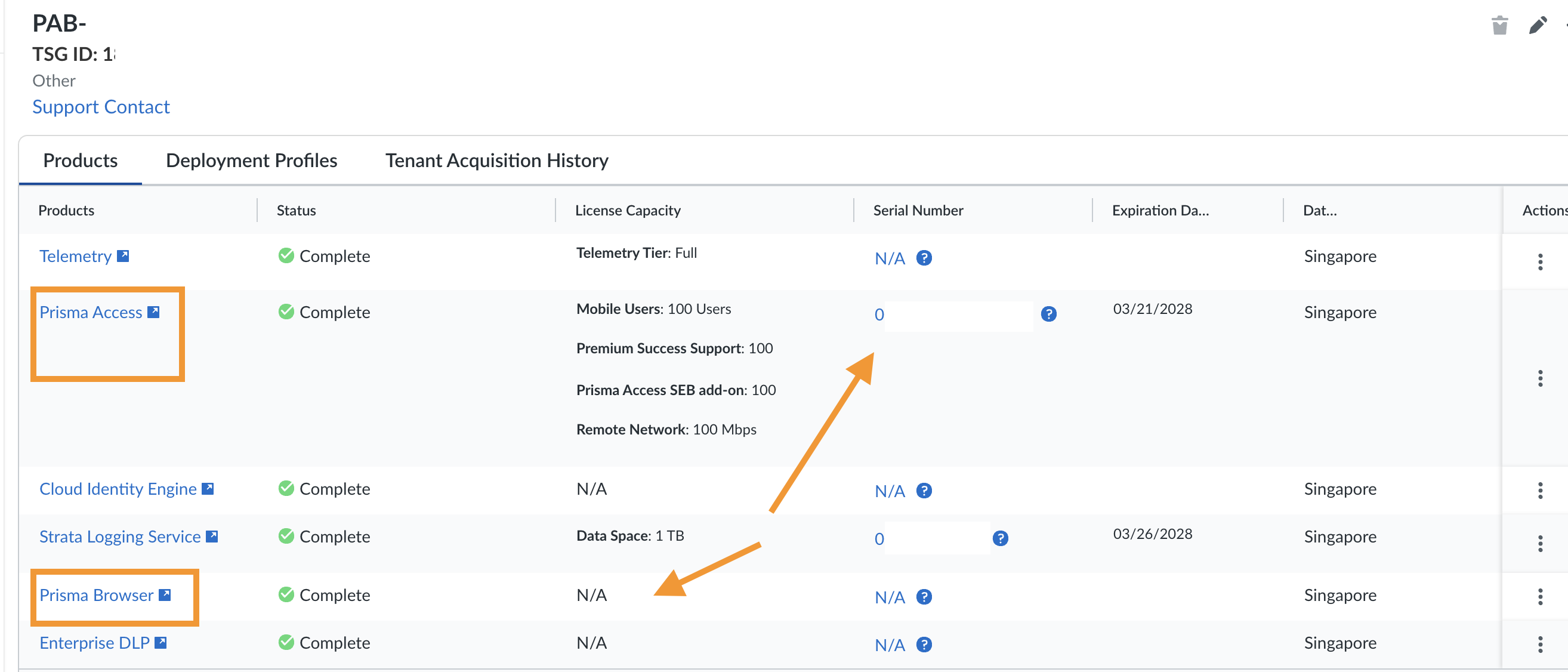Open the actions menu for the Prisma Access row
The width and height of the screenshot is (1568, 672).
(1540, 378)
